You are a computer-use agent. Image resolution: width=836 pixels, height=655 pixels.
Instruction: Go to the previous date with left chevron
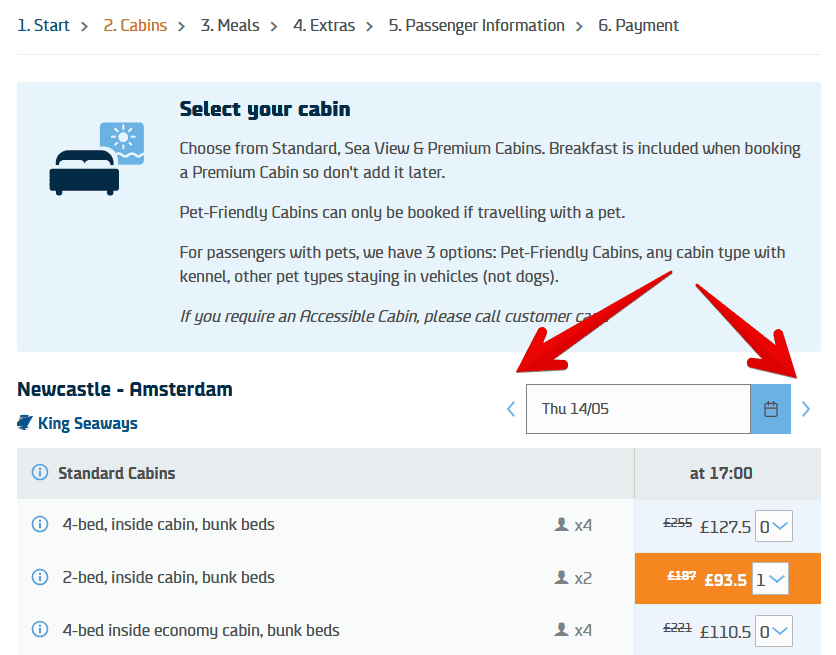[x=511, y=409]
